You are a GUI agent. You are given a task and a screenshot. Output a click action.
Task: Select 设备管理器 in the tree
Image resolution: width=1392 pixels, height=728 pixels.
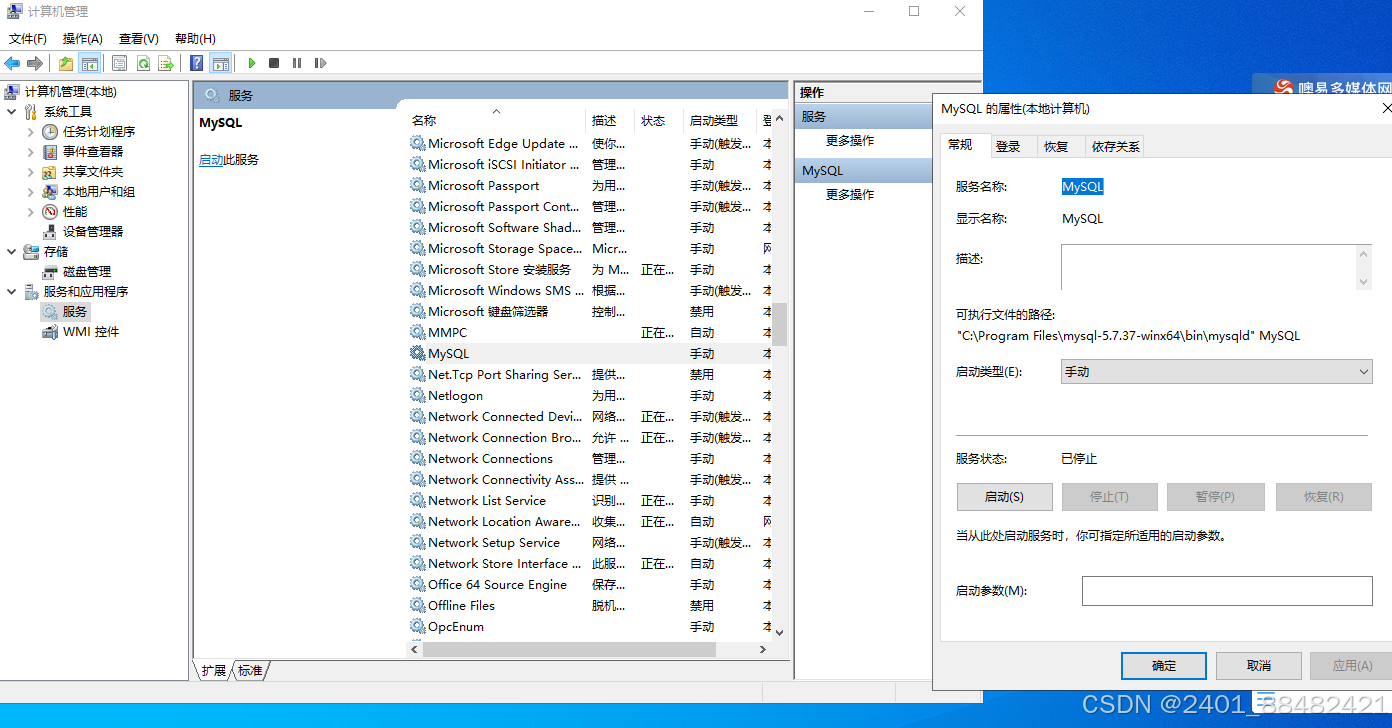click(93, 232)
